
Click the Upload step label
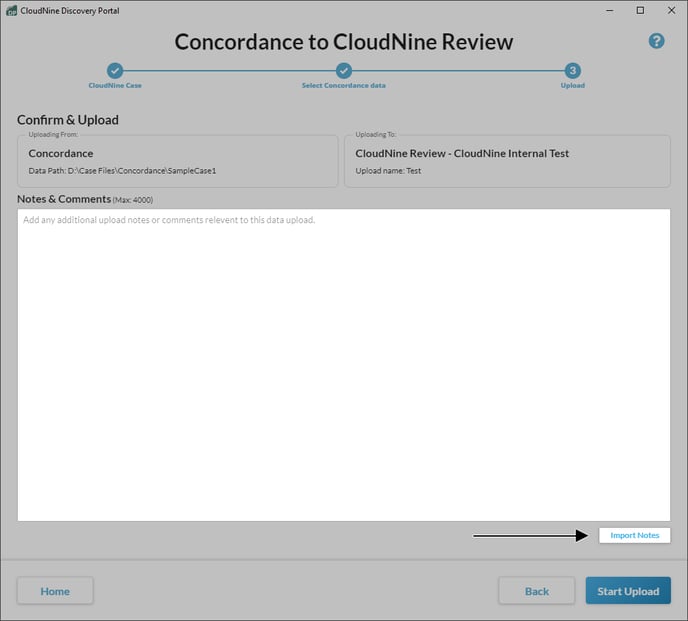573,86
